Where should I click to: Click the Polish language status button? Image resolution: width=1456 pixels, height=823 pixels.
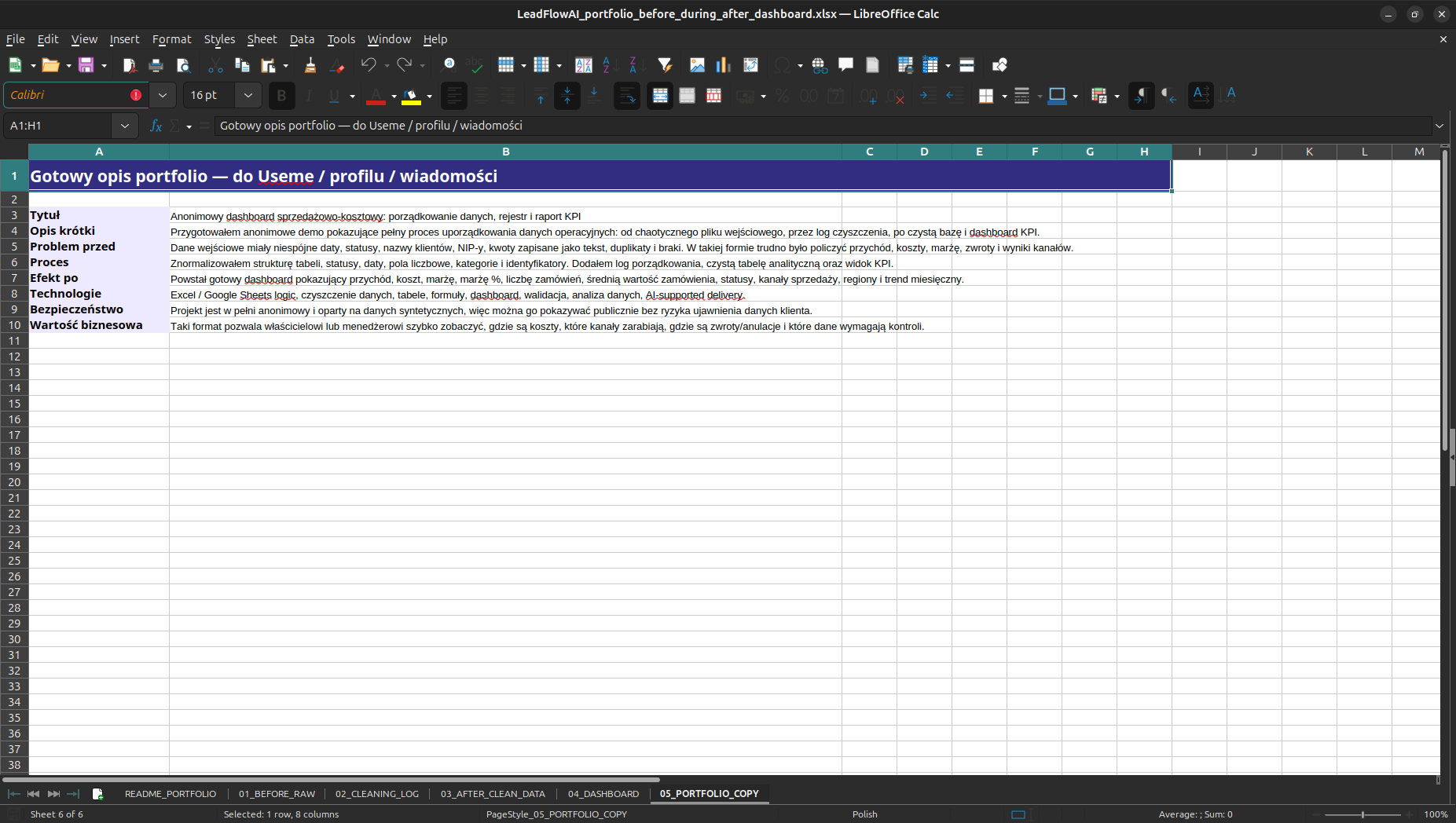tap(864, 814)
